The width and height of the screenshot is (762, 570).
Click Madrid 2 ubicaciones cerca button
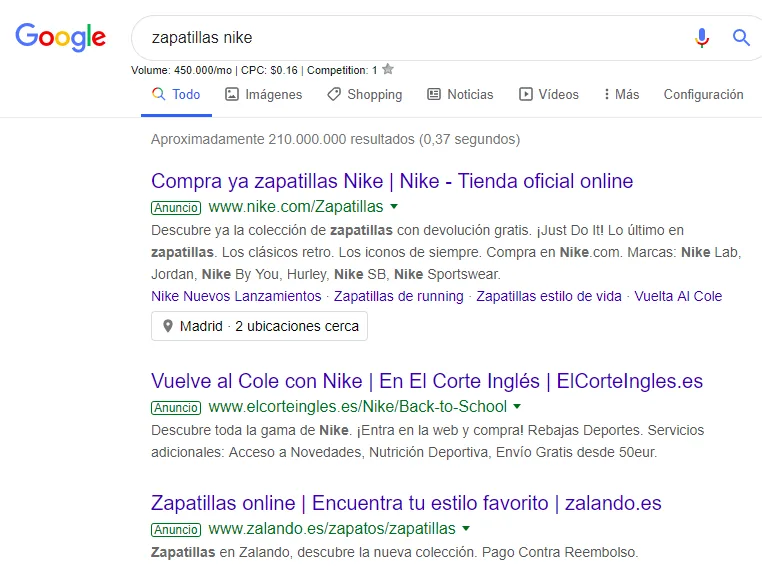[x=259, y=326]
